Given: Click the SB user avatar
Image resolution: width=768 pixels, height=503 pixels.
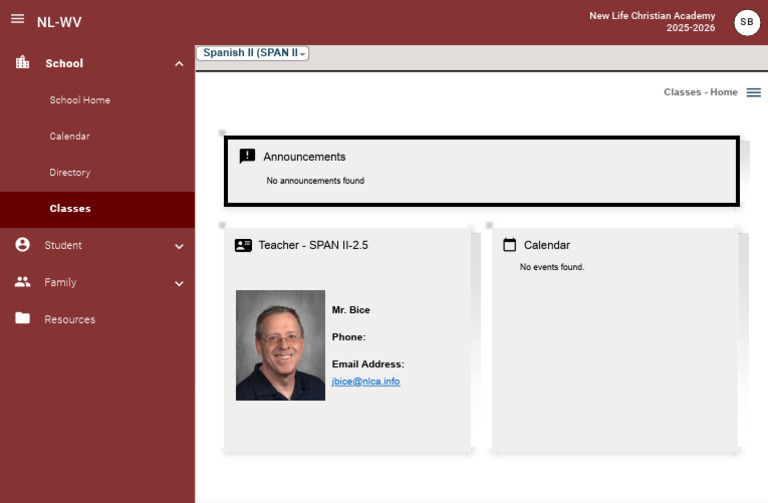Looking at the screenshot, I should pyautogui.click(x=746, y=22).
